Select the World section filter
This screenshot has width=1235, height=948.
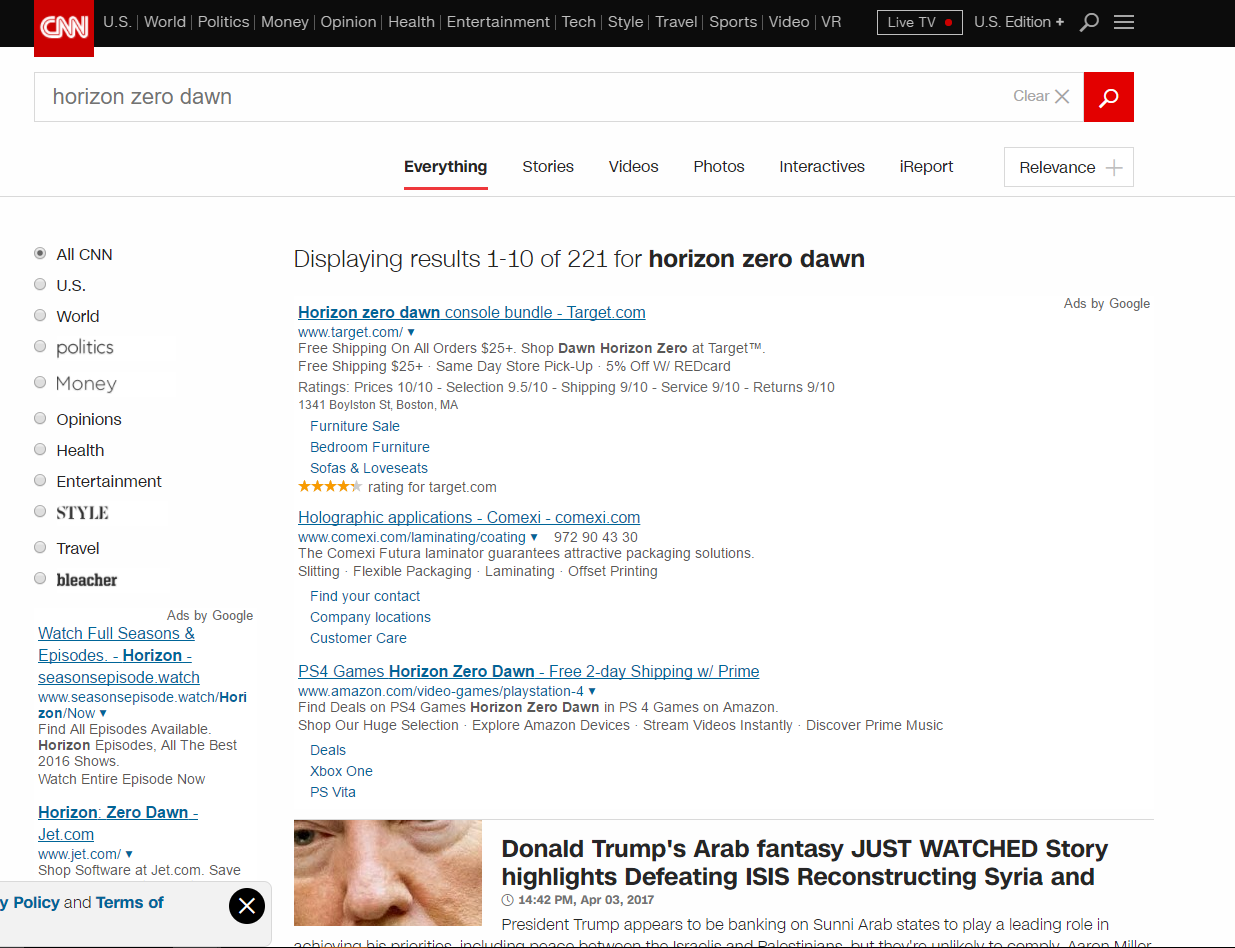40,316
